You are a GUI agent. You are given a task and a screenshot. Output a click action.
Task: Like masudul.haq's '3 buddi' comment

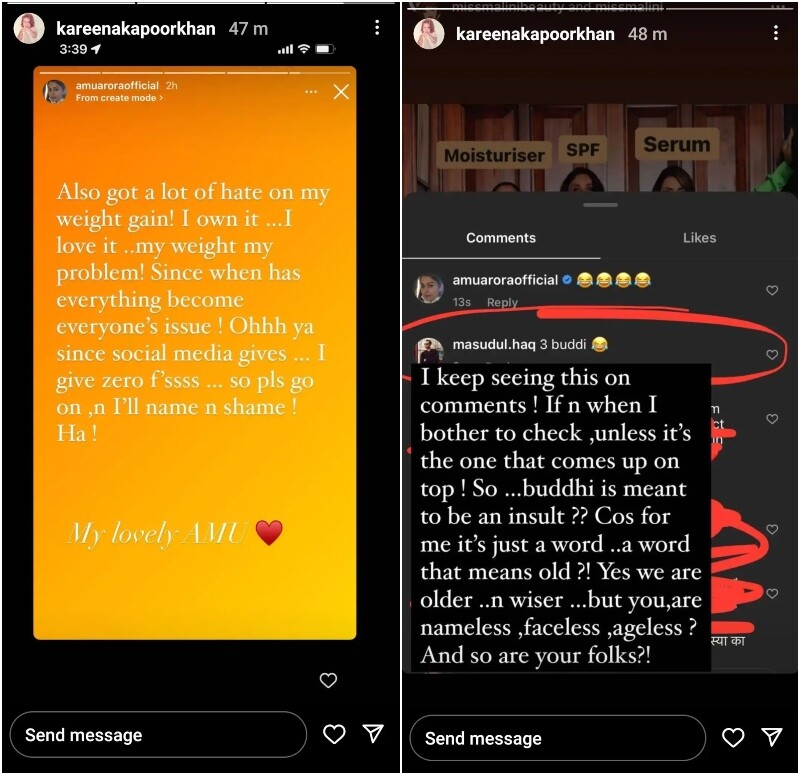(x=772, y=354)
